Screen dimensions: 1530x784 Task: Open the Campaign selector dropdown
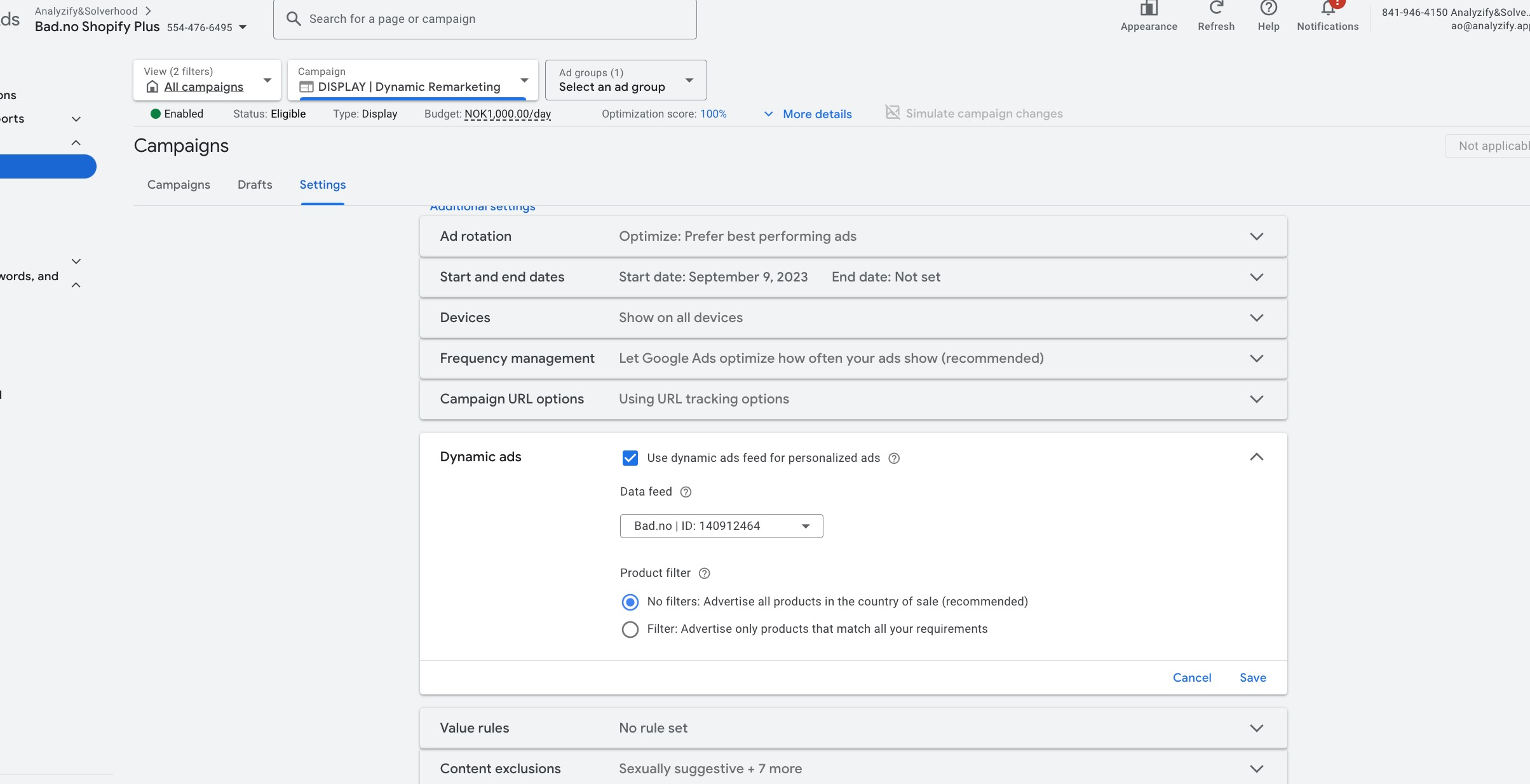(x=412, y=80)
